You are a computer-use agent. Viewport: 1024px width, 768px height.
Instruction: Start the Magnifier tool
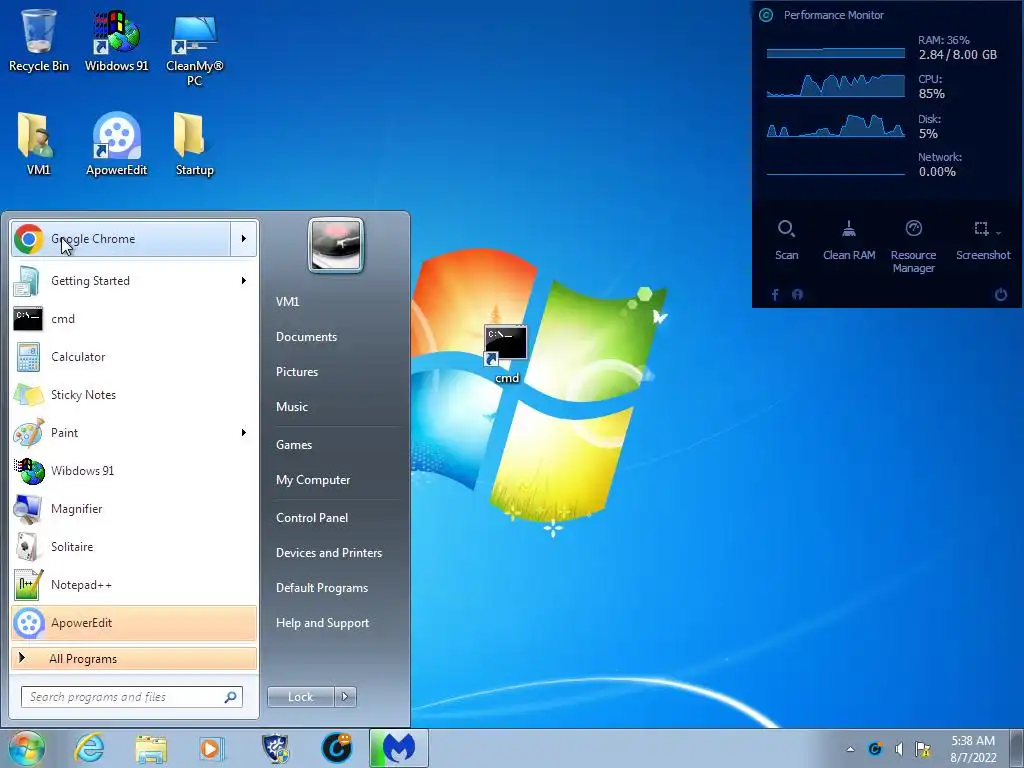134,509
